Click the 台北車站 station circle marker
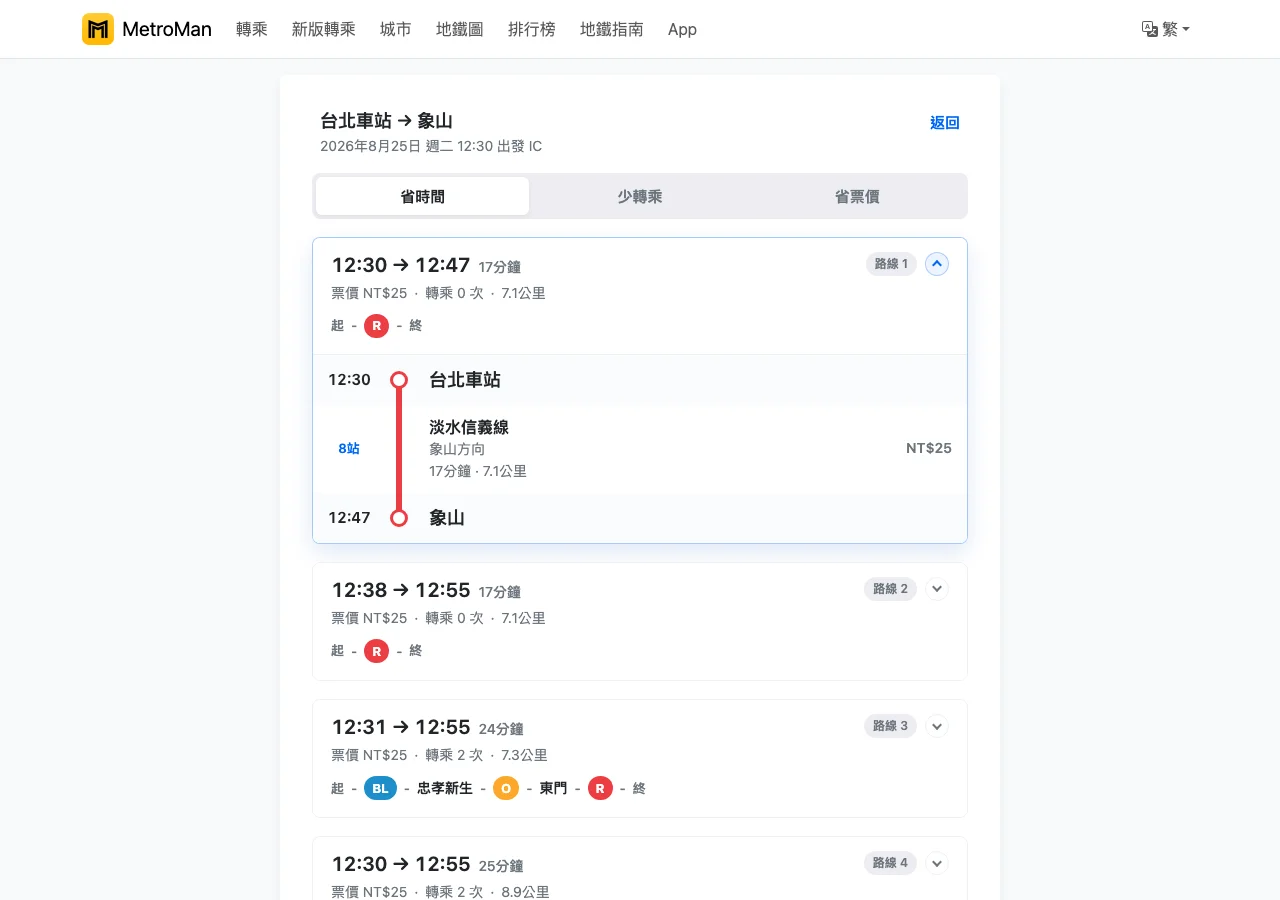 [x=399, y=380]
